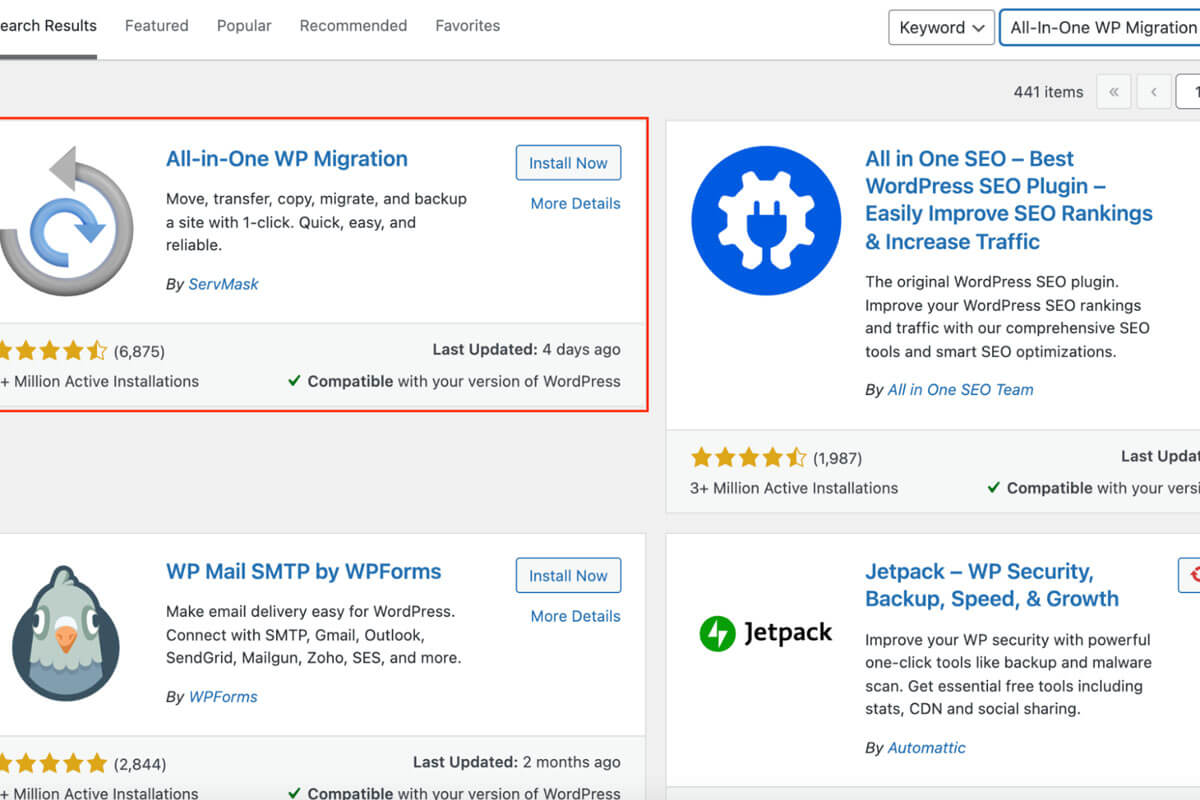View More Details for All-in-One WP Migration
Image resolution: width=1200 pixels, height=800 pixels.
point(575,204)
